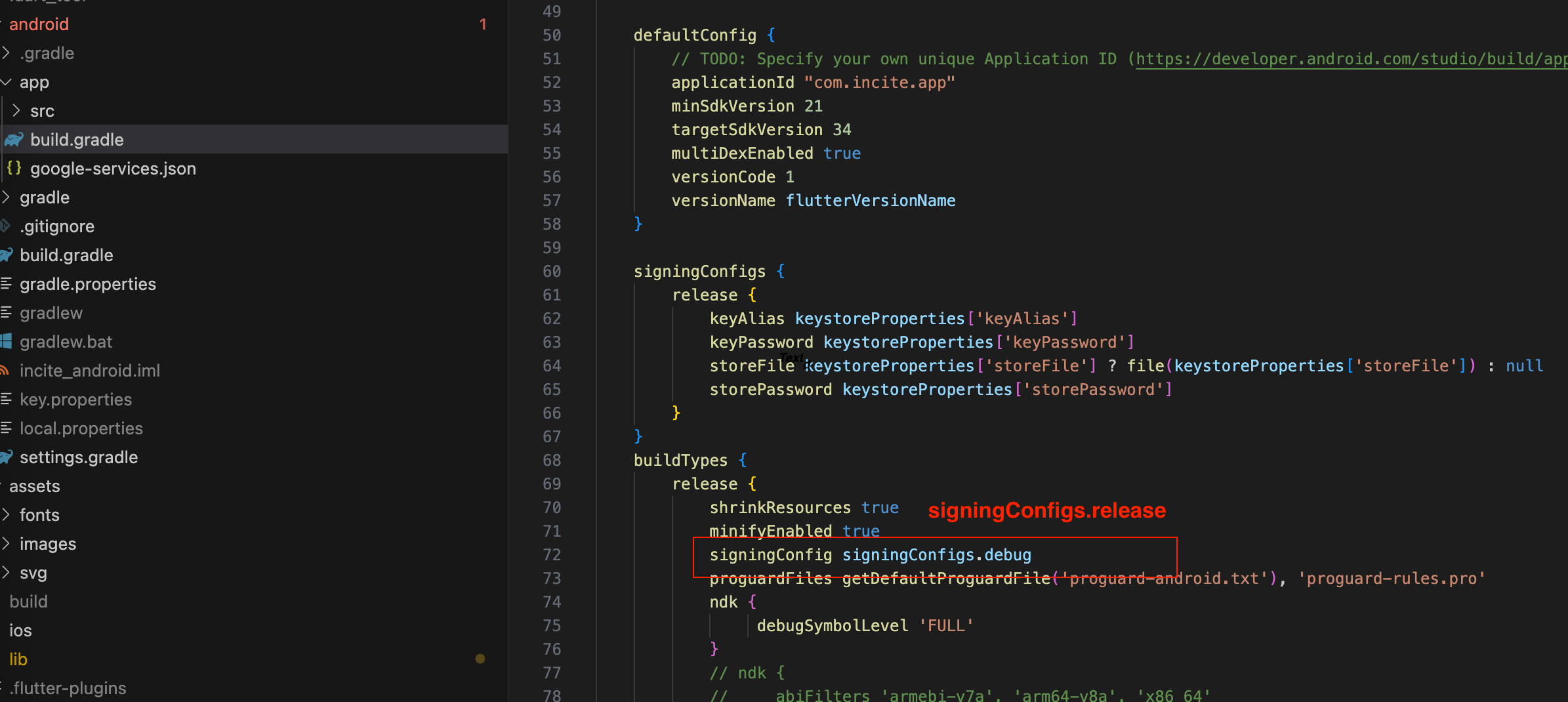Select local.properties in the file tree

[x=81, y=428]
